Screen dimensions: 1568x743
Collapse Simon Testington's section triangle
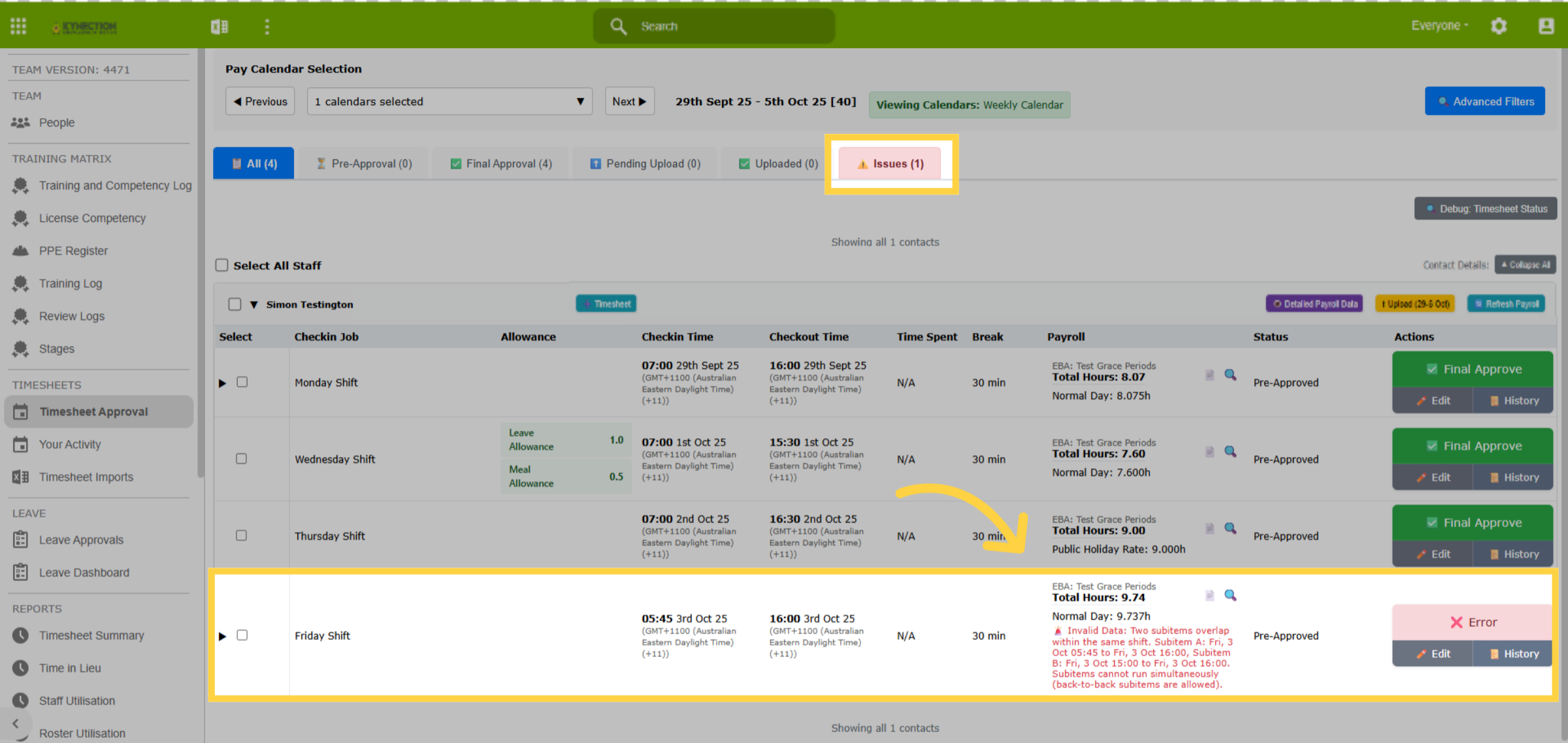coord(254,305)
